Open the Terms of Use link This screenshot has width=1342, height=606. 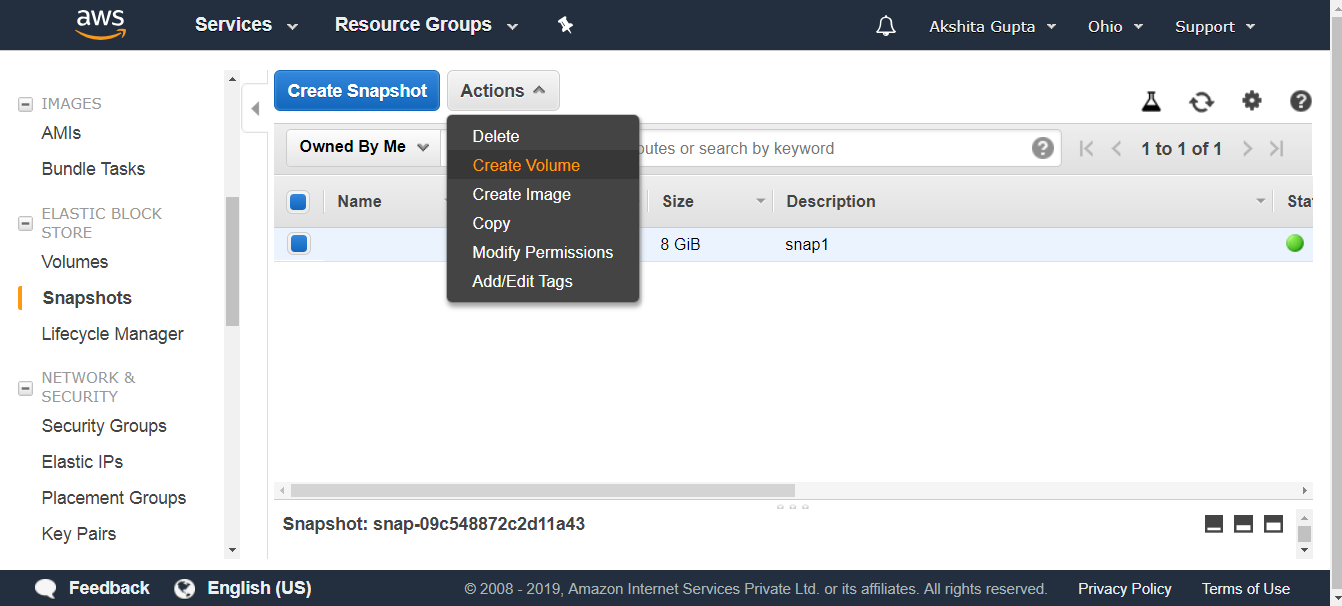1246,589
